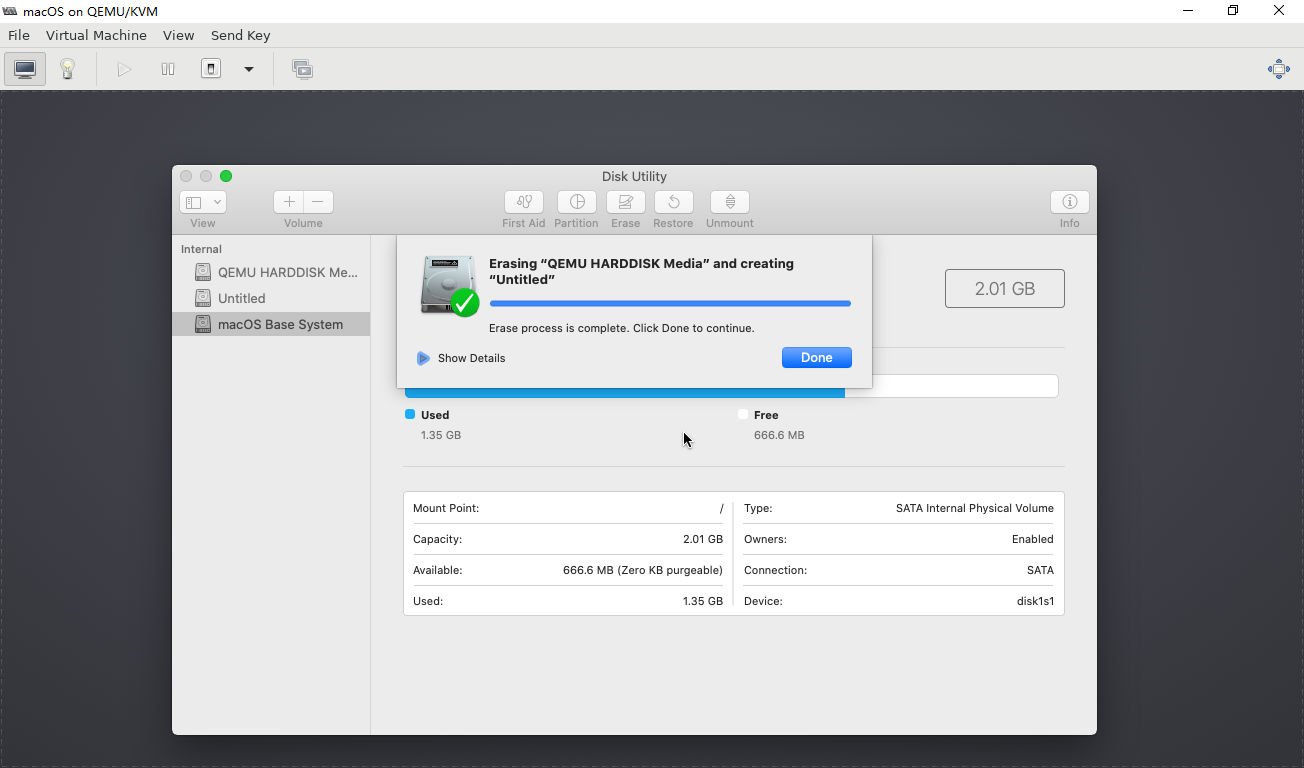Select QEMU HARDDISK Media in sidebar

[287, 272]
